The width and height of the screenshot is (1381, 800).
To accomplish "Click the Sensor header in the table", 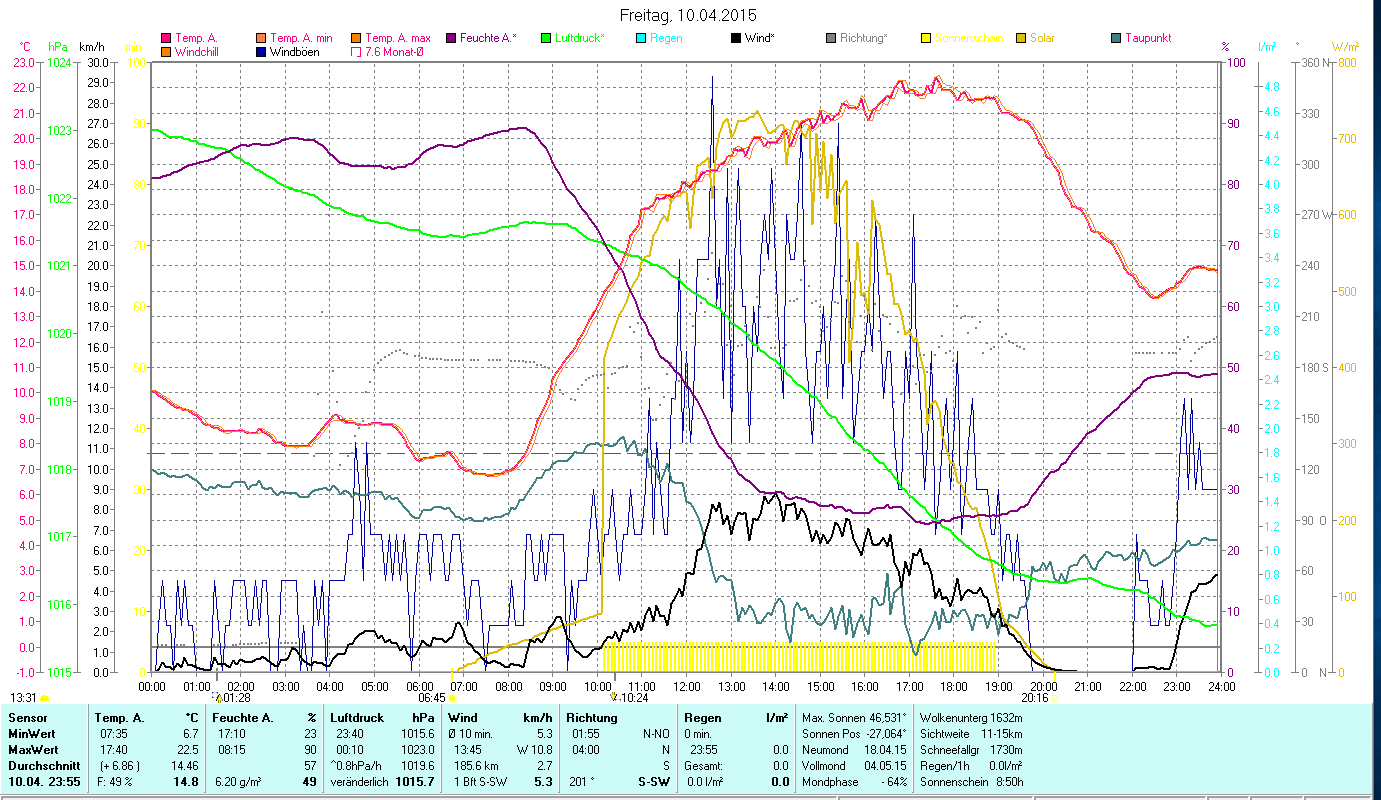I will point(26,718).
